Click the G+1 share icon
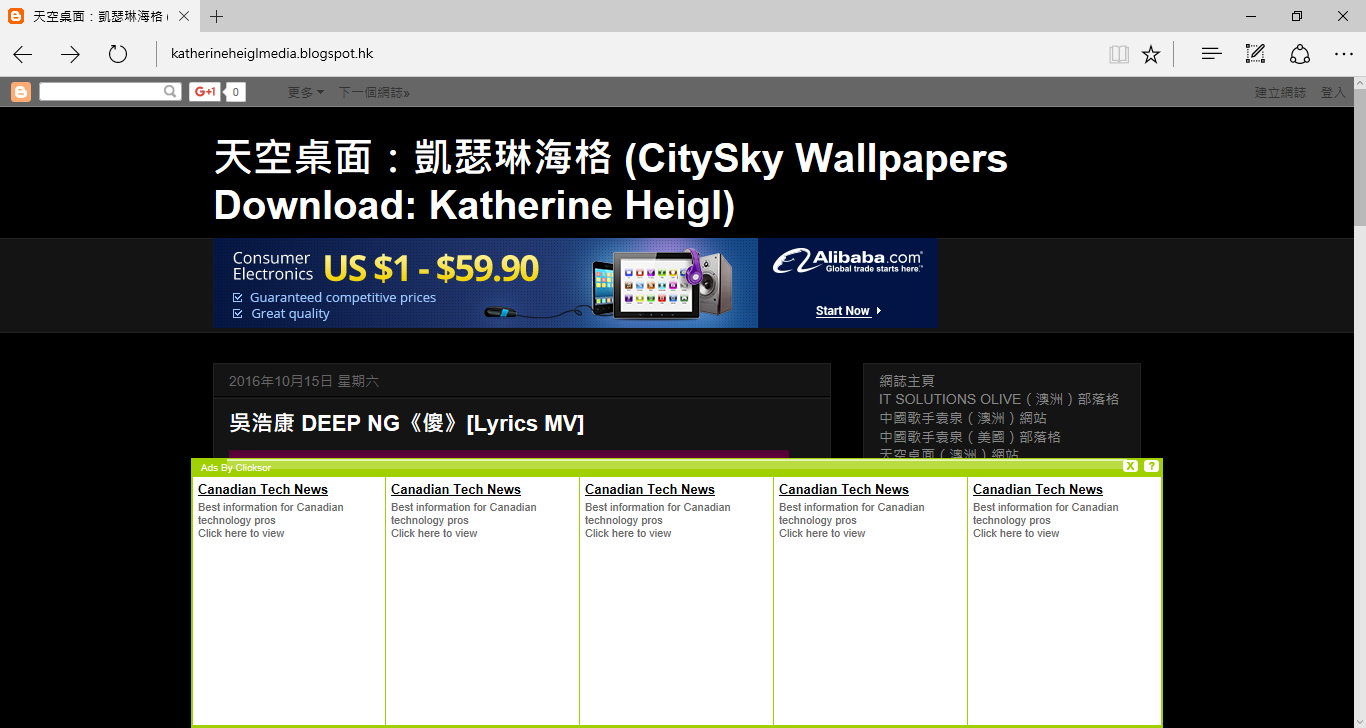This screenshot has height=728, width=1366. pyautogui.click(x=204, y=91)
